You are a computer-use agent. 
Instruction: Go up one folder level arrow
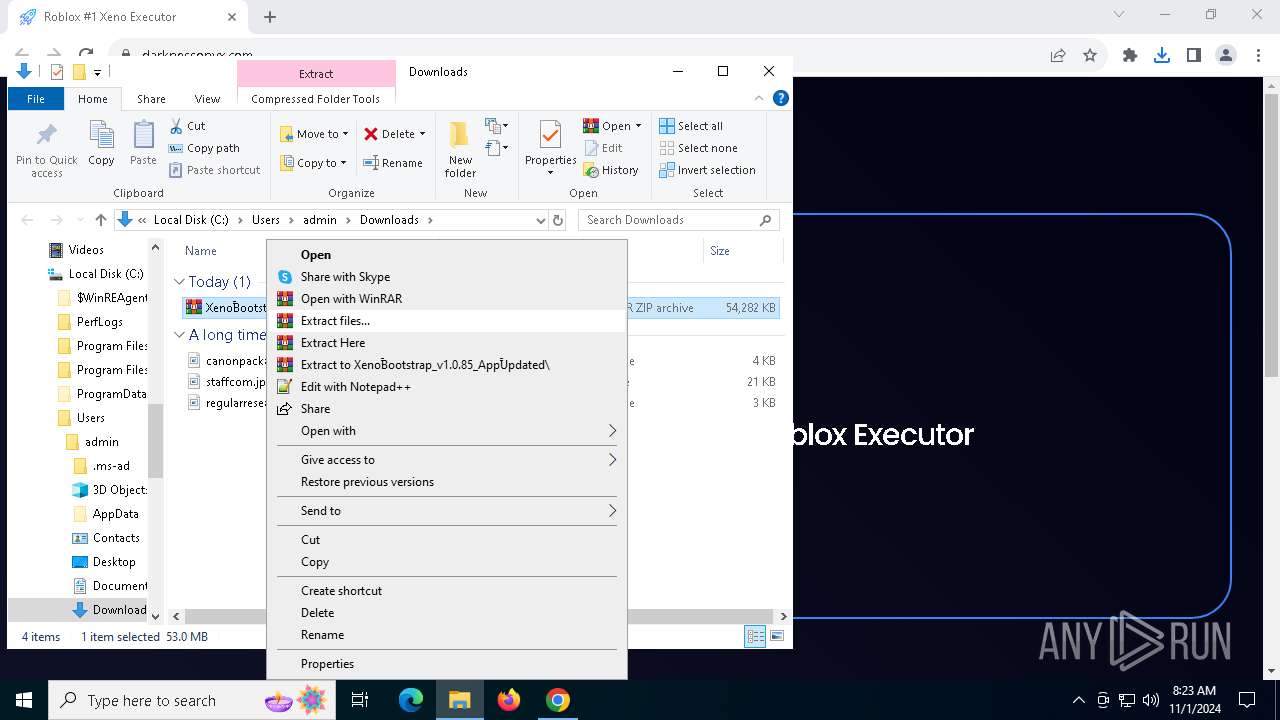click(x=100, y=220)
